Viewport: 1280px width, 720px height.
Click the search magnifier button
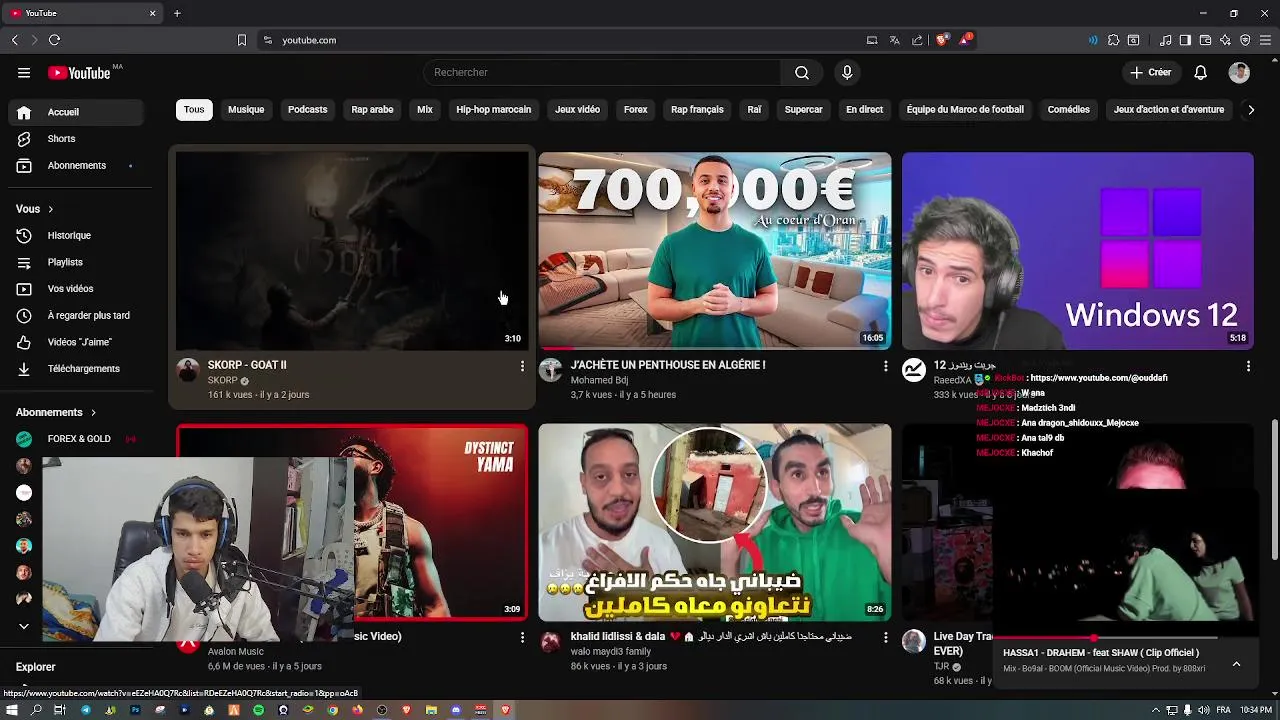[x=802, y=72]
